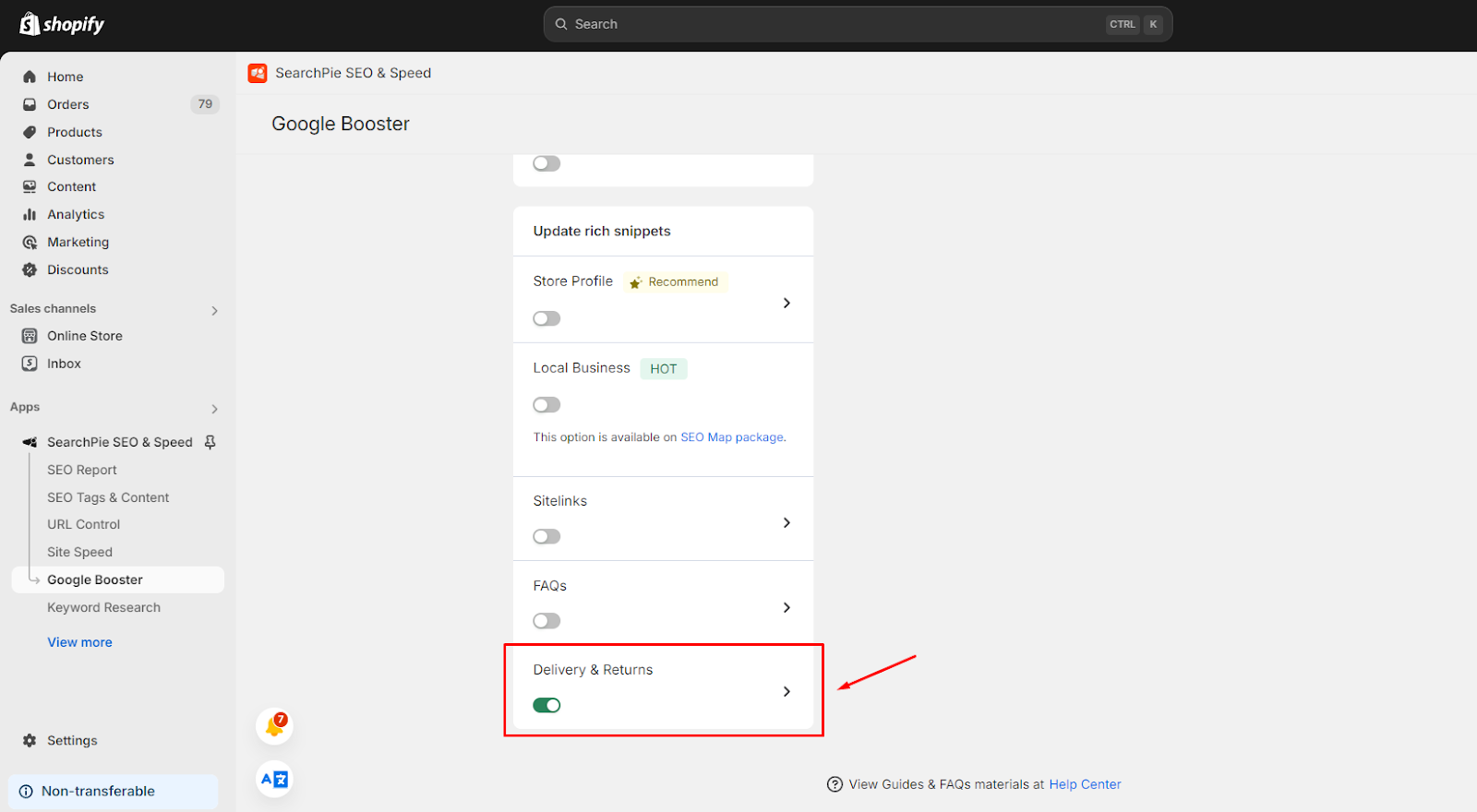Open Site Speed menu item
1477x812 pixels.
[80, 552]
